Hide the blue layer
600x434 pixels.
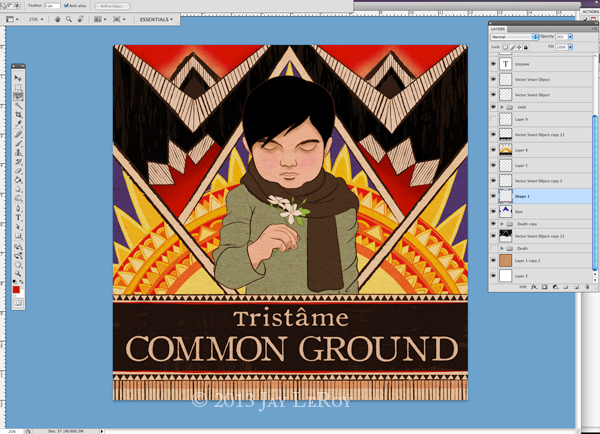493,211
